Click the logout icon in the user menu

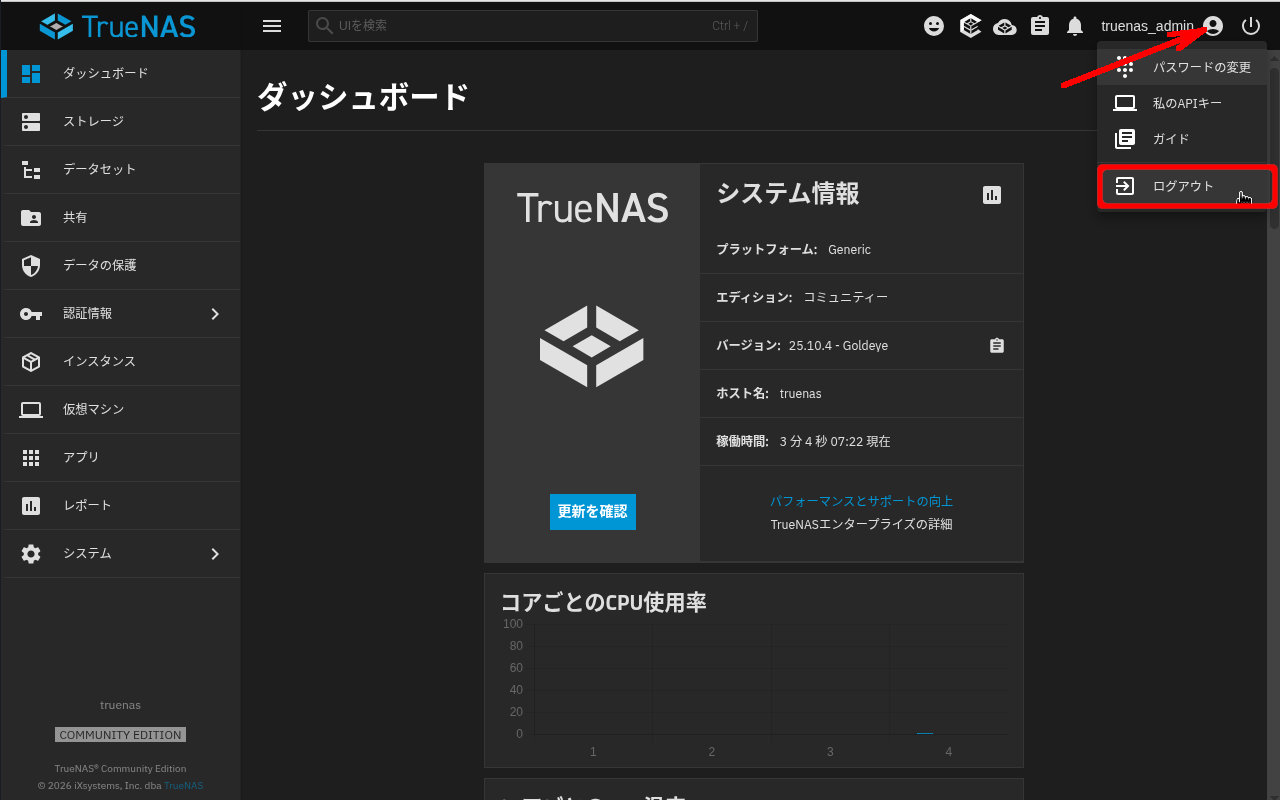[x=1125, y=186]
